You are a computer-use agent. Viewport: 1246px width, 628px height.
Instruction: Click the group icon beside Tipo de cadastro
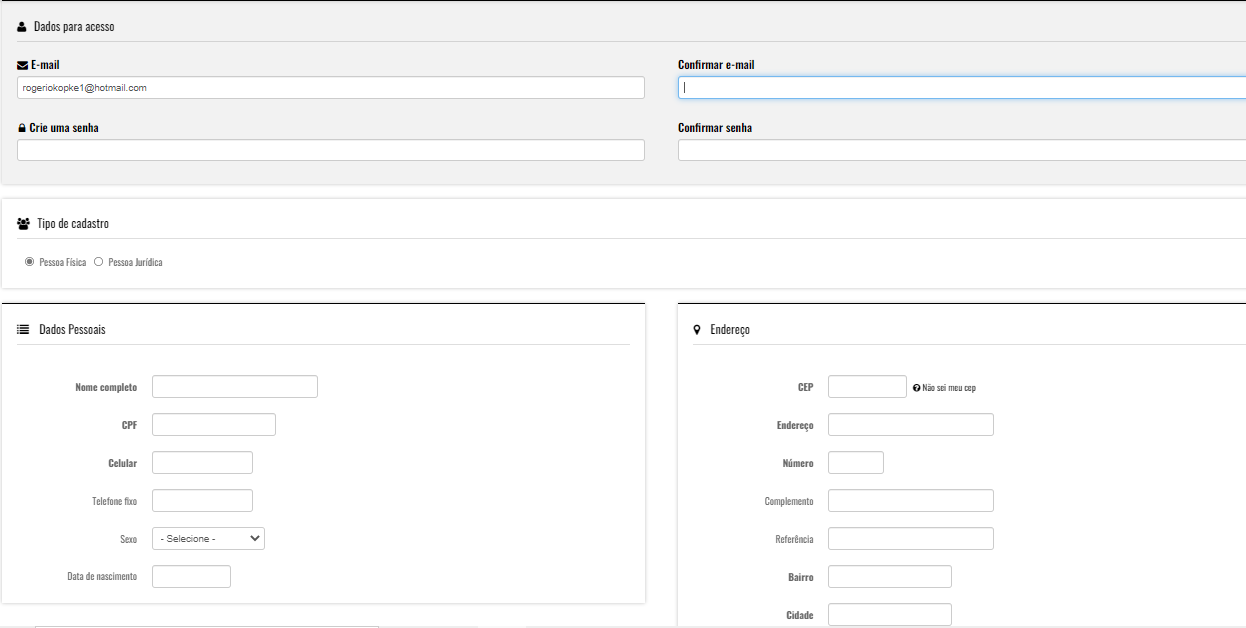pyautogui.click(x=23, y=224)
